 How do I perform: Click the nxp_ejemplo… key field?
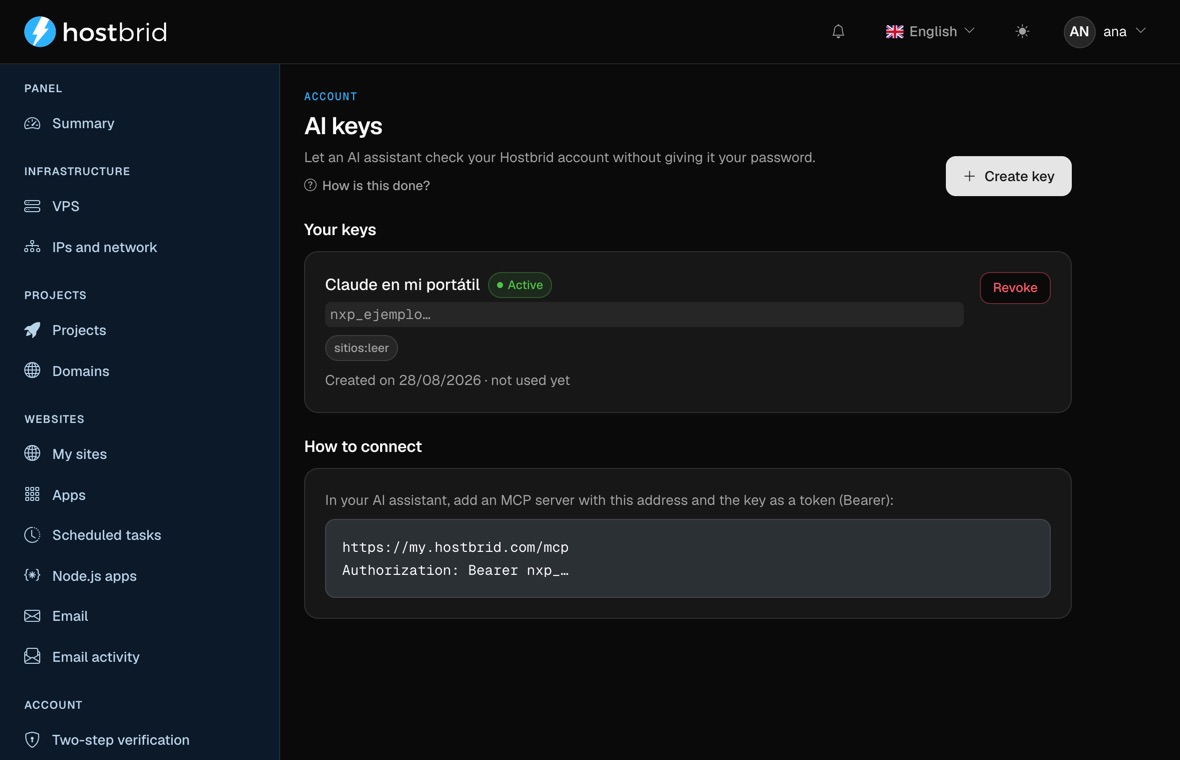tap(644, 315)
